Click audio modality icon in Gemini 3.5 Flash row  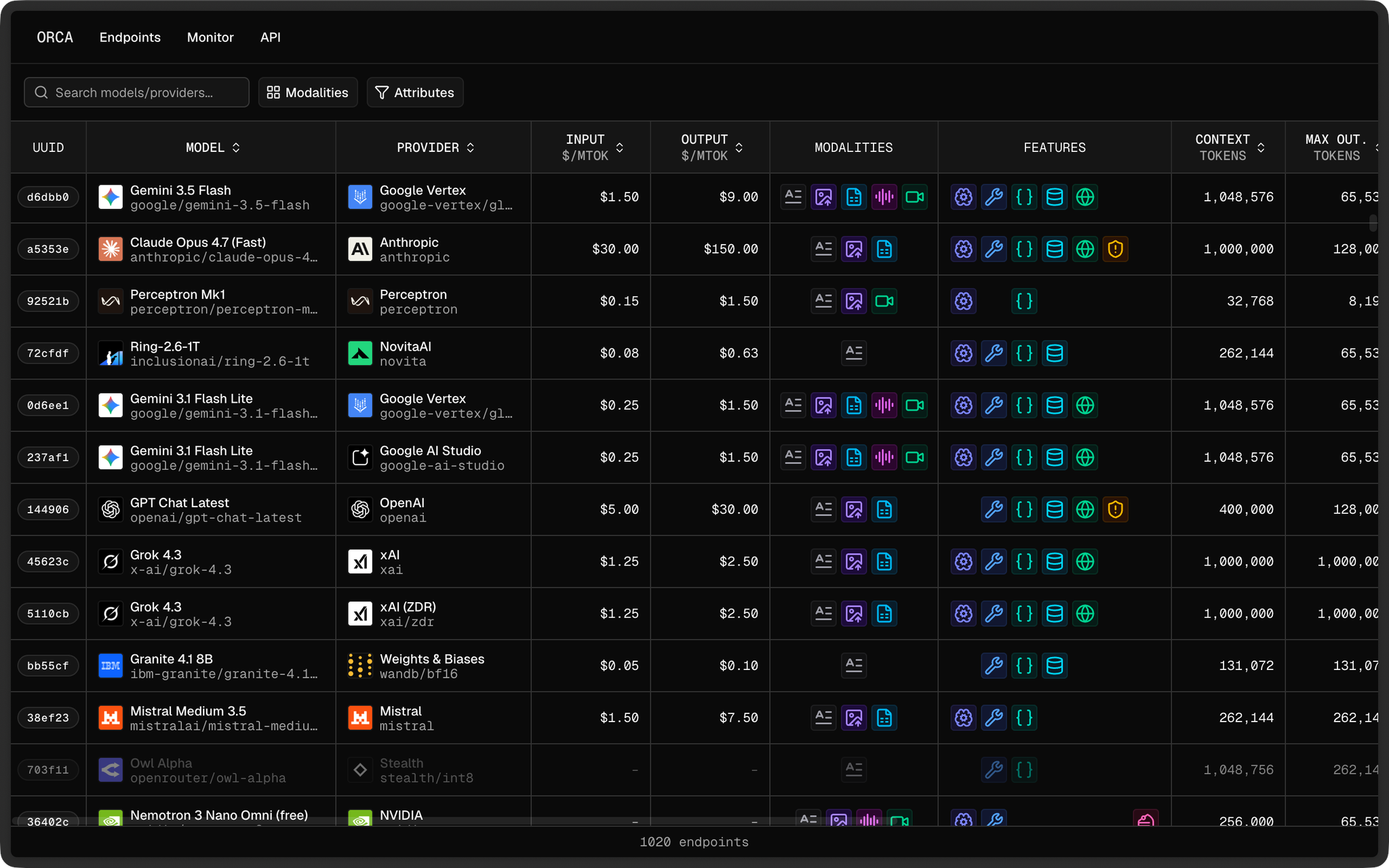pos(884,197)
